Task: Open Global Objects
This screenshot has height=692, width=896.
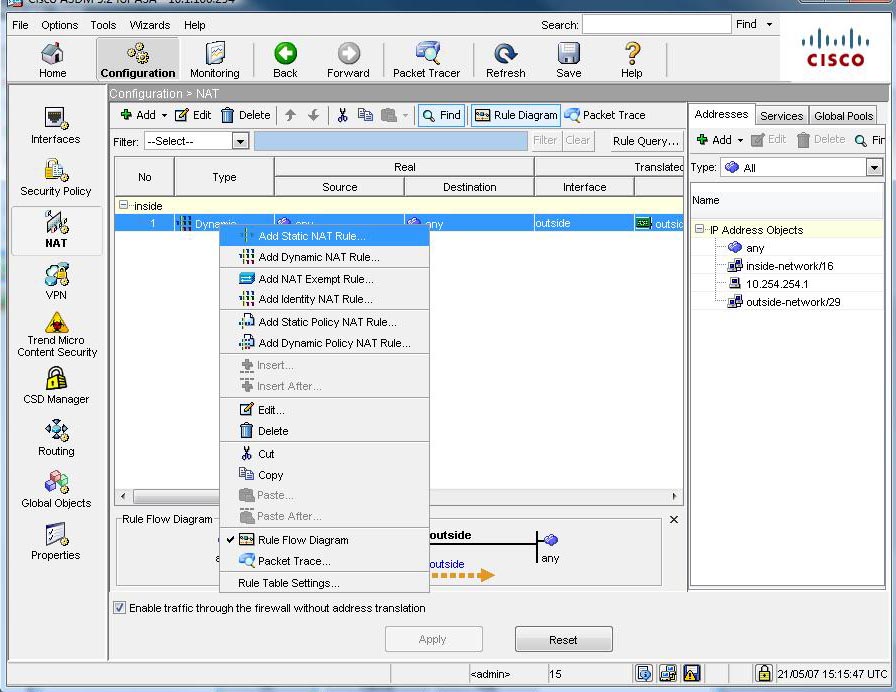Action: pos(56,490)
